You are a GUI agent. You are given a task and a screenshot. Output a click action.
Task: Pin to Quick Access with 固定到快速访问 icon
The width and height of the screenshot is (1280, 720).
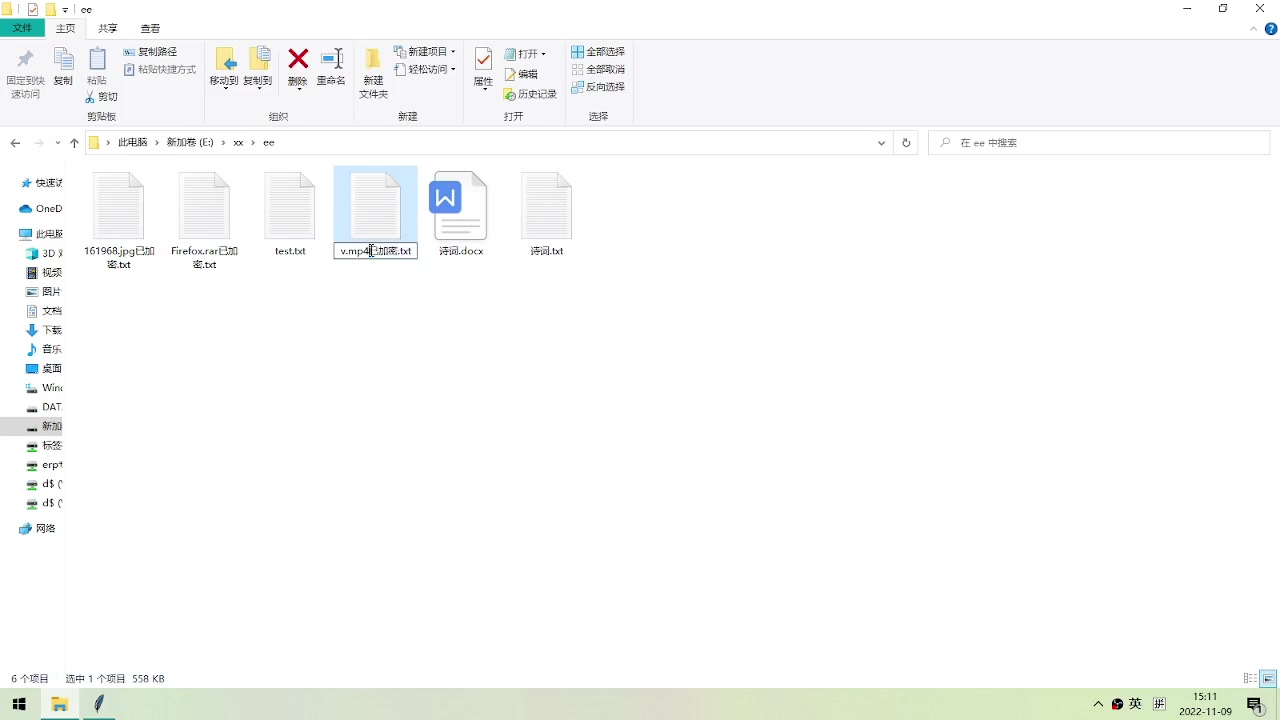(24, 63)
